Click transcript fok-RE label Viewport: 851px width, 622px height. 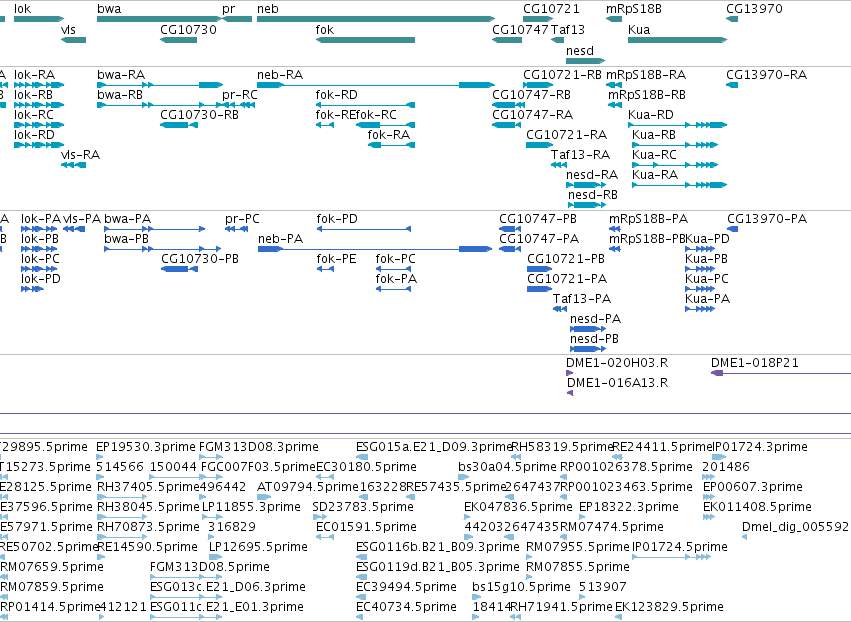335,115
